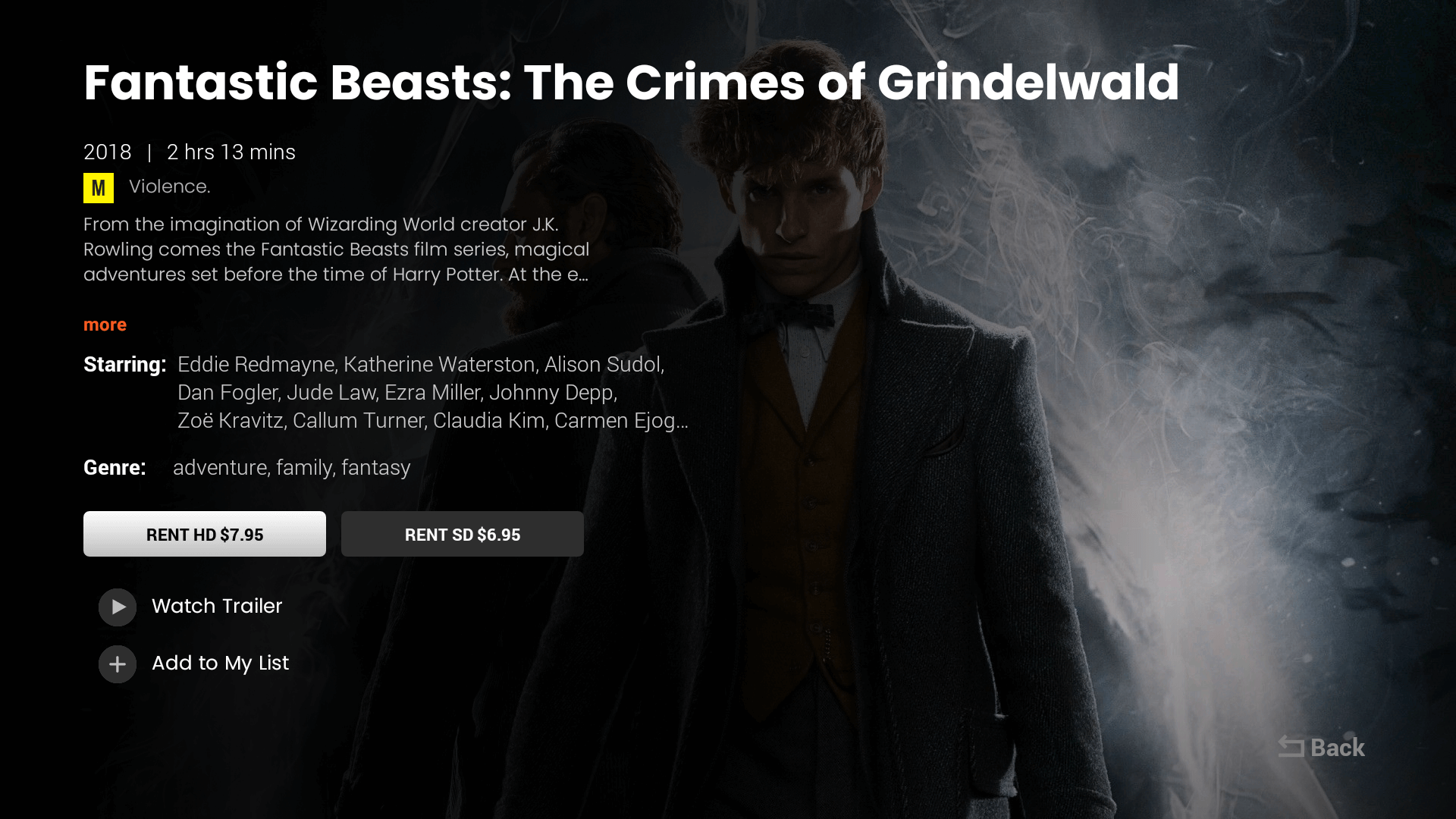The height and width of the screenshot is (819, 1456).
Task: Rent the movie in SD for $6.95
Action: coord(463,534)
